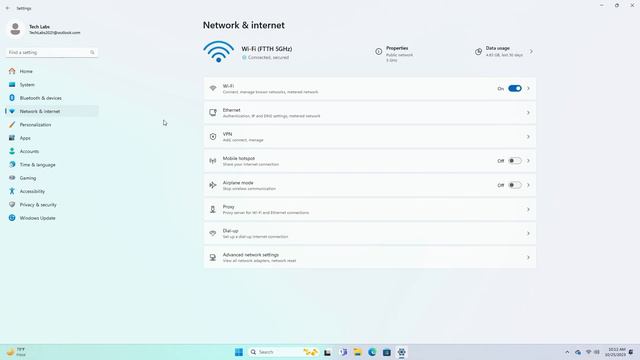Screen dimensions: 640x360
Task: Click the Data usage chevron arrow
Action: click(x=531, y=51)
